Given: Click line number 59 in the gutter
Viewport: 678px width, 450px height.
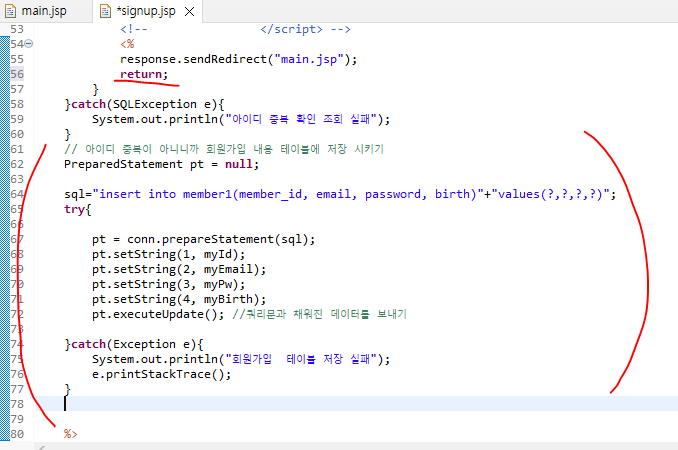Looking at the screenshot, I should (x=17, y=119).
